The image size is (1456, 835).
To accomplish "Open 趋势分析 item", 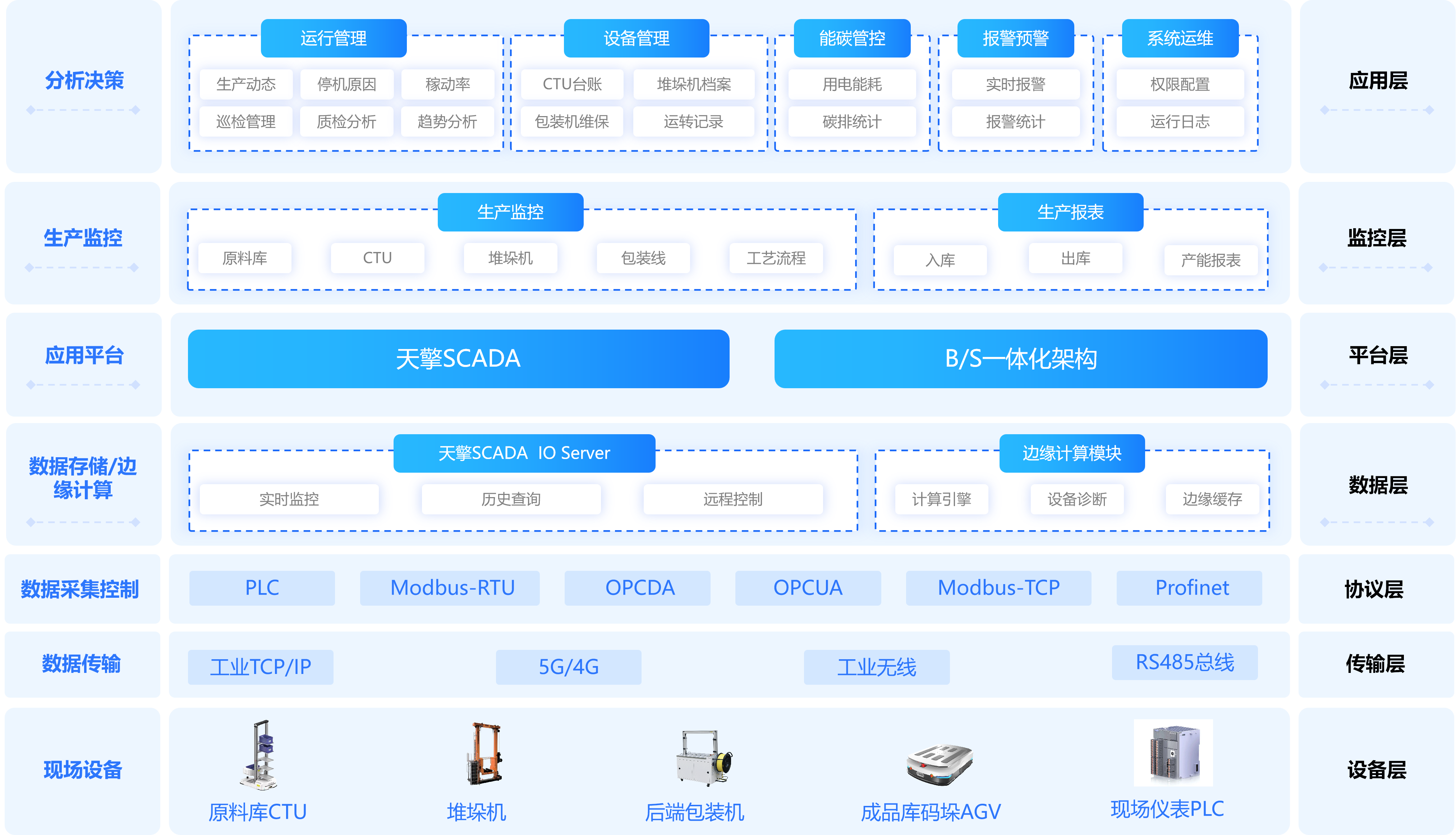I will click(448, 121).
